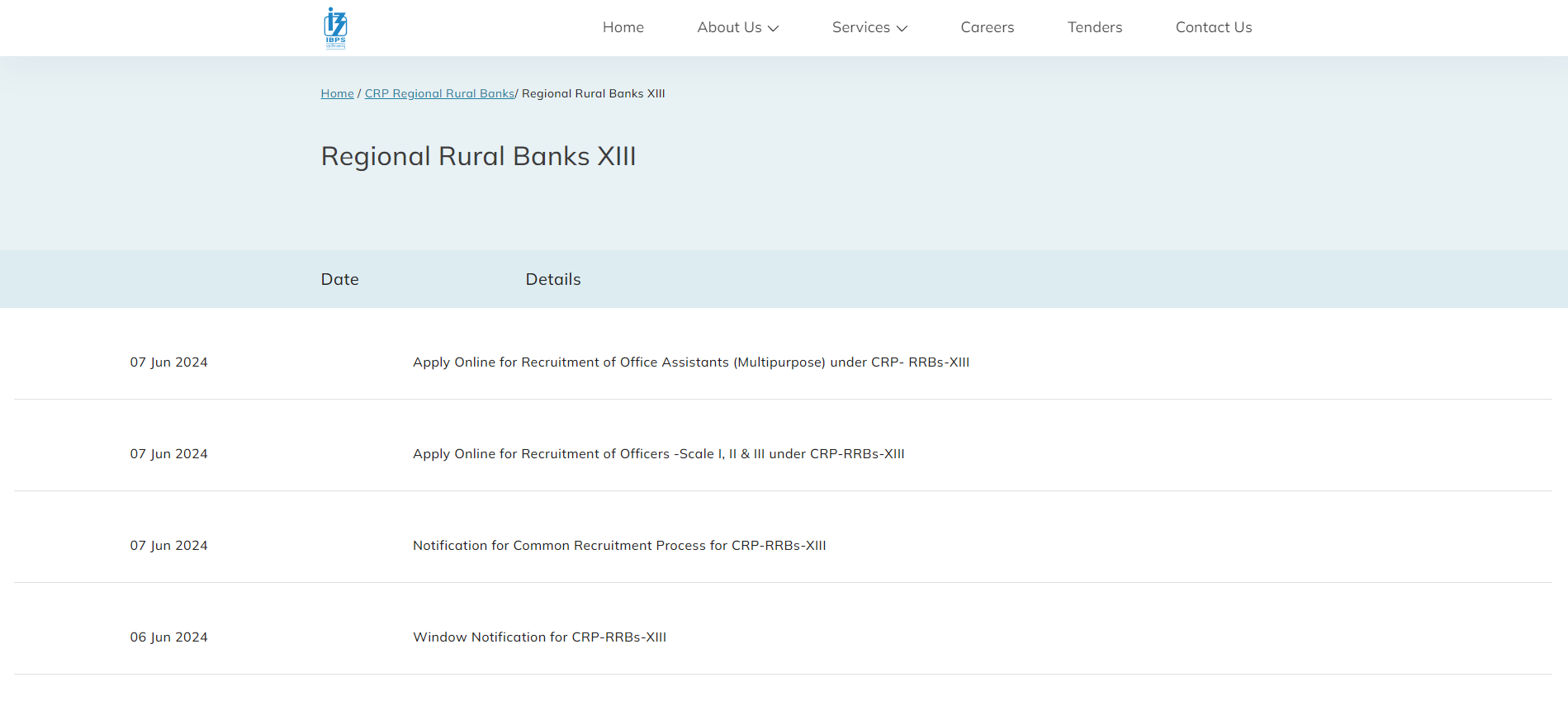
Task: Open Apply Online for Office Assistants (Multipurpose) link
Action: [691, 362]
